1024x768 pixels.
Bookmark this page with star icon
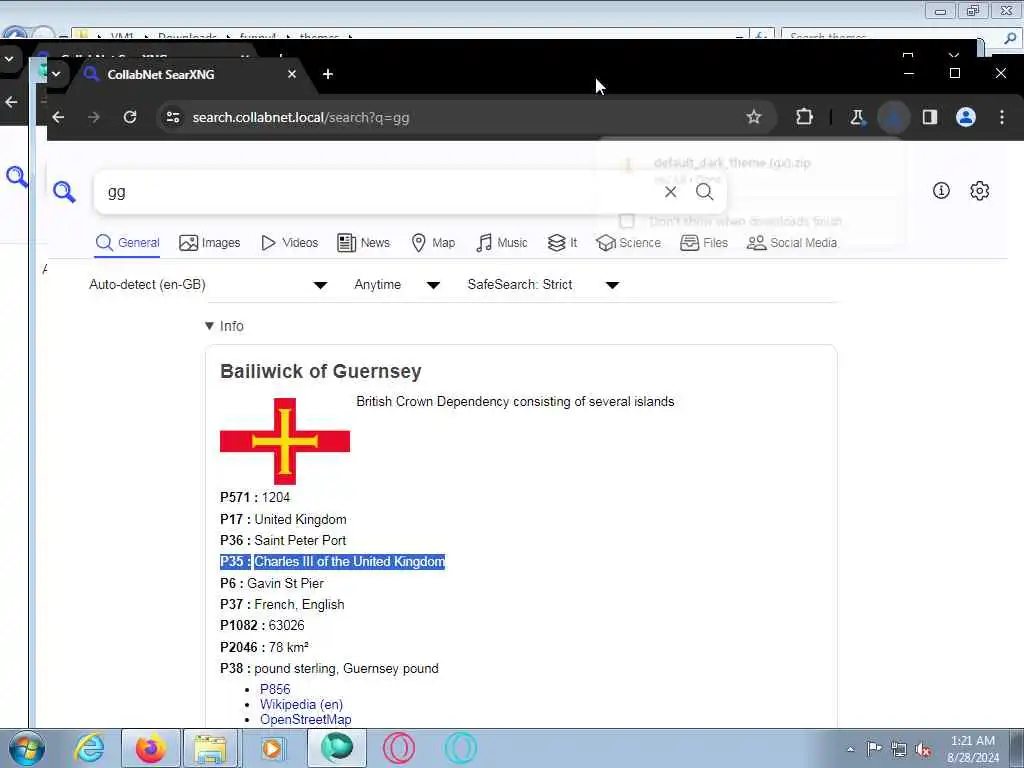tap(754, 117)
